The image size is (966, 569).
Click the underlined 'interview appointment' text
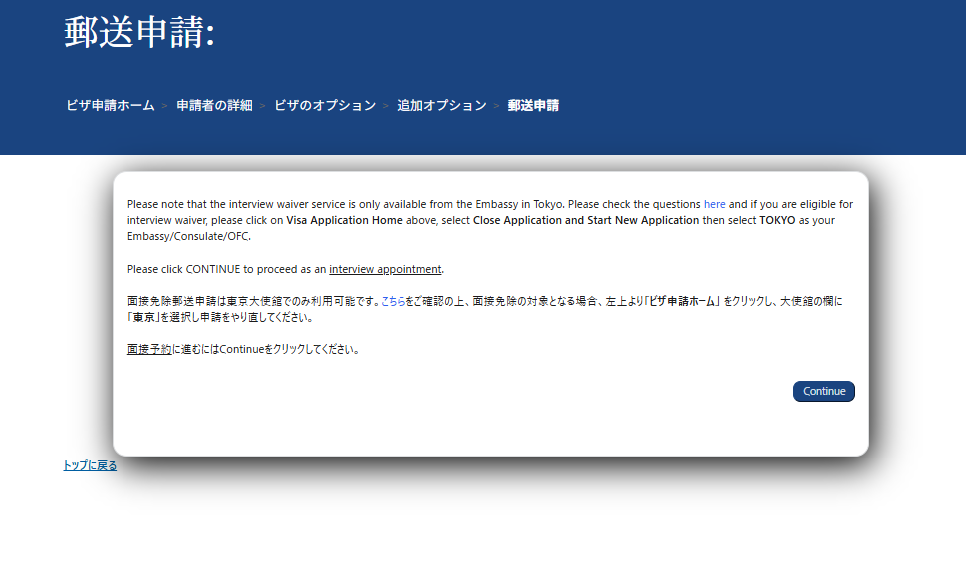(x=385, y=269)
